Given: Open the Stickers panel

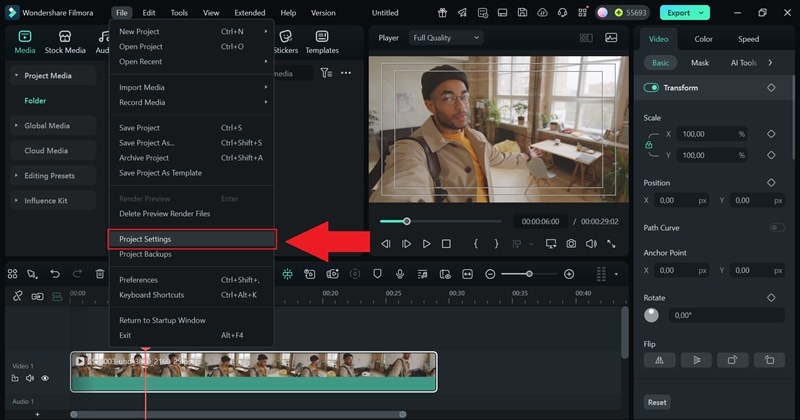Looking at the screenshot, I should (x=286, y=42).
